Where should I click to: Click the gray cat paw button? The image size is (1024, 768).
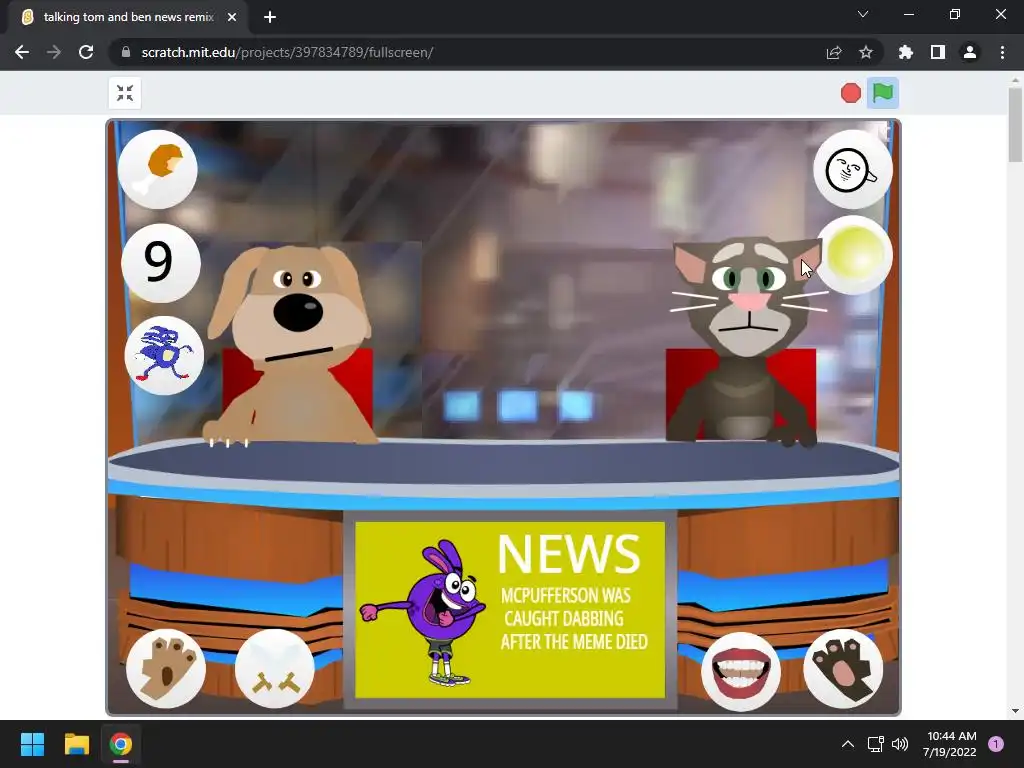coord(843,668)
